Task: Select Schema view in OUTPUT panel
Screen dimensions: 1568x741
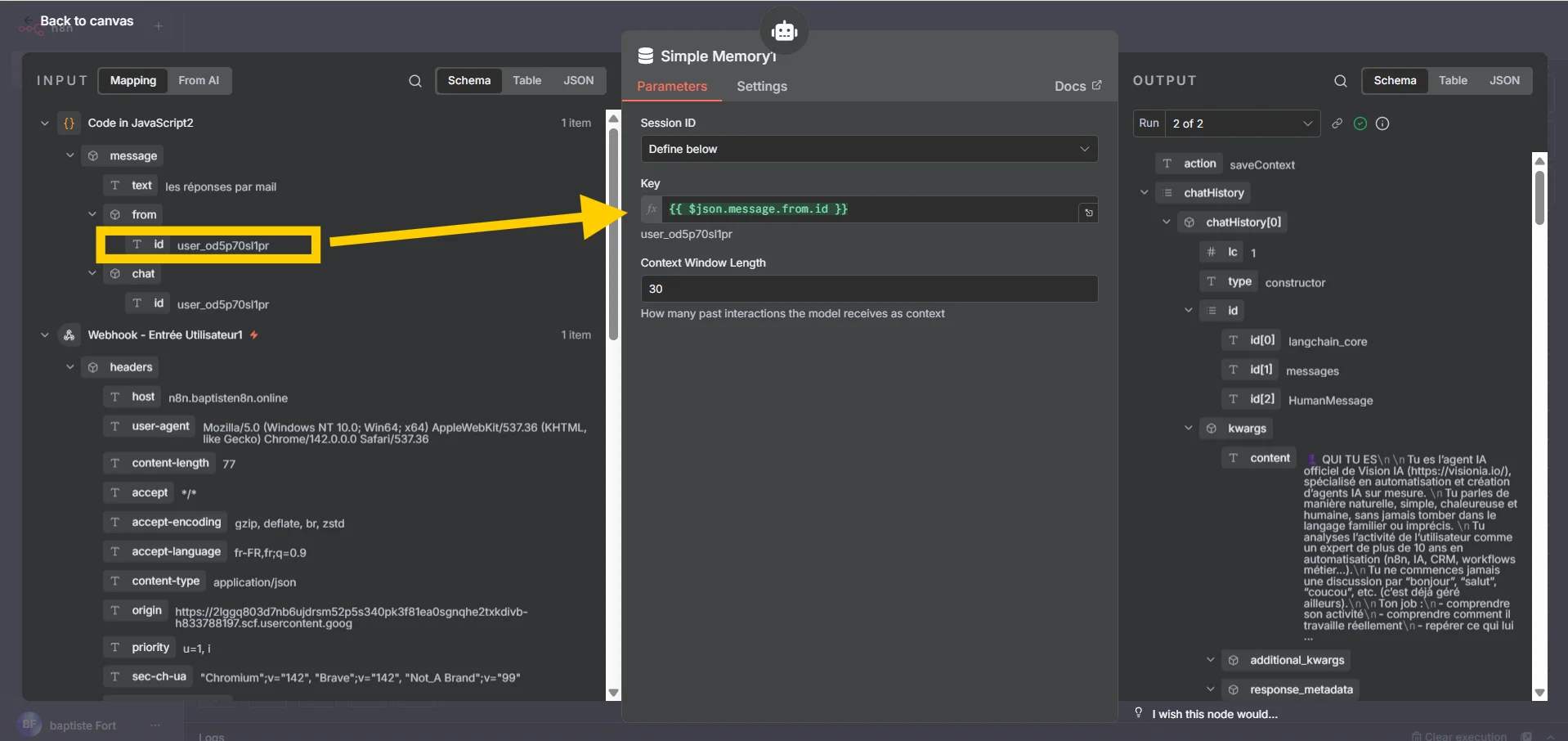Action: click(x=1395, y=81)
